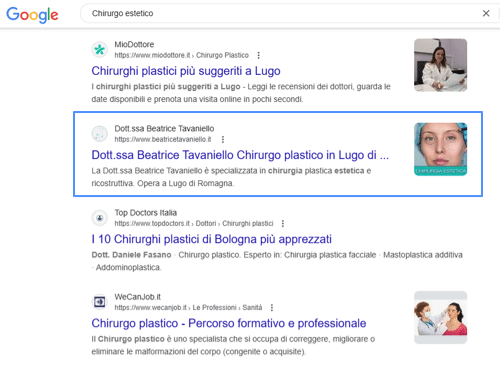Screen dimensions: 500x378
Task: Click the Dott. Daniele Fasano snippet text
Action: (131, 255)
